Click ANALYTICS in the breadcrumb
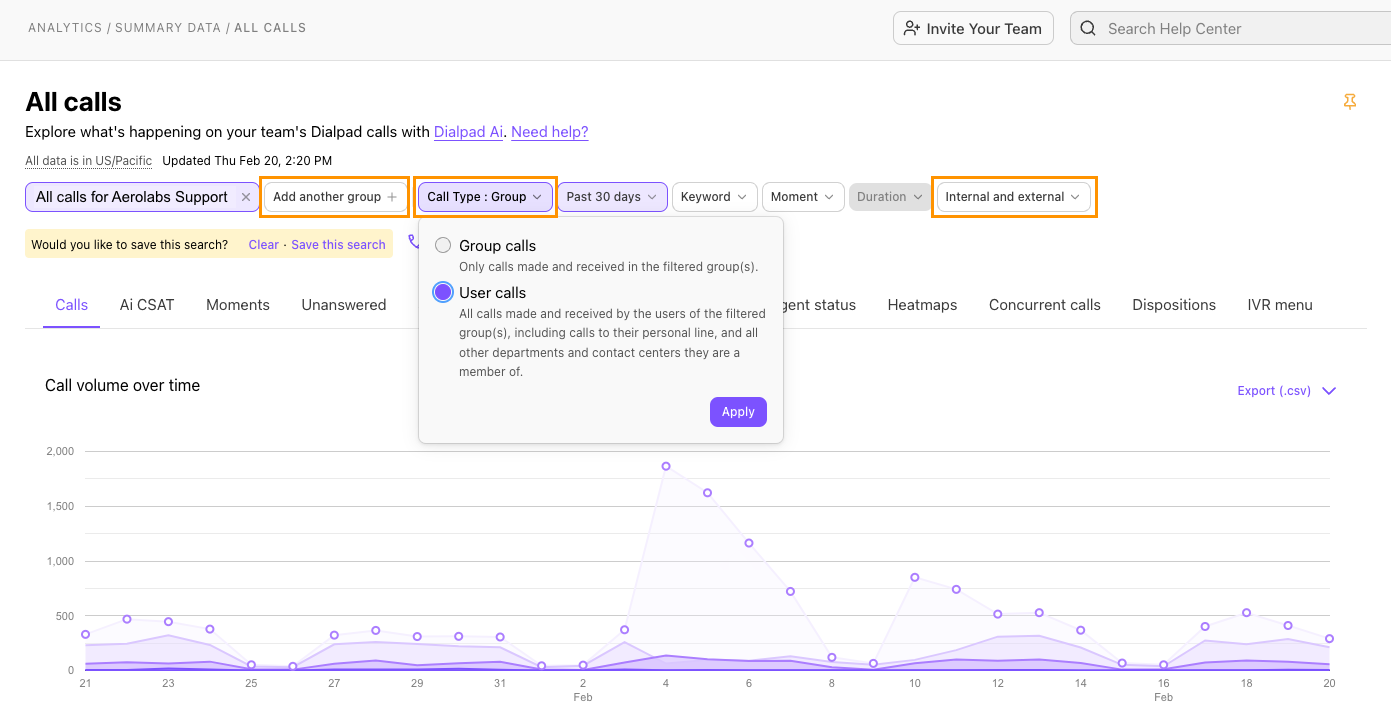The height and width of the screenshot is (712, 1391). tap(65, 28)
